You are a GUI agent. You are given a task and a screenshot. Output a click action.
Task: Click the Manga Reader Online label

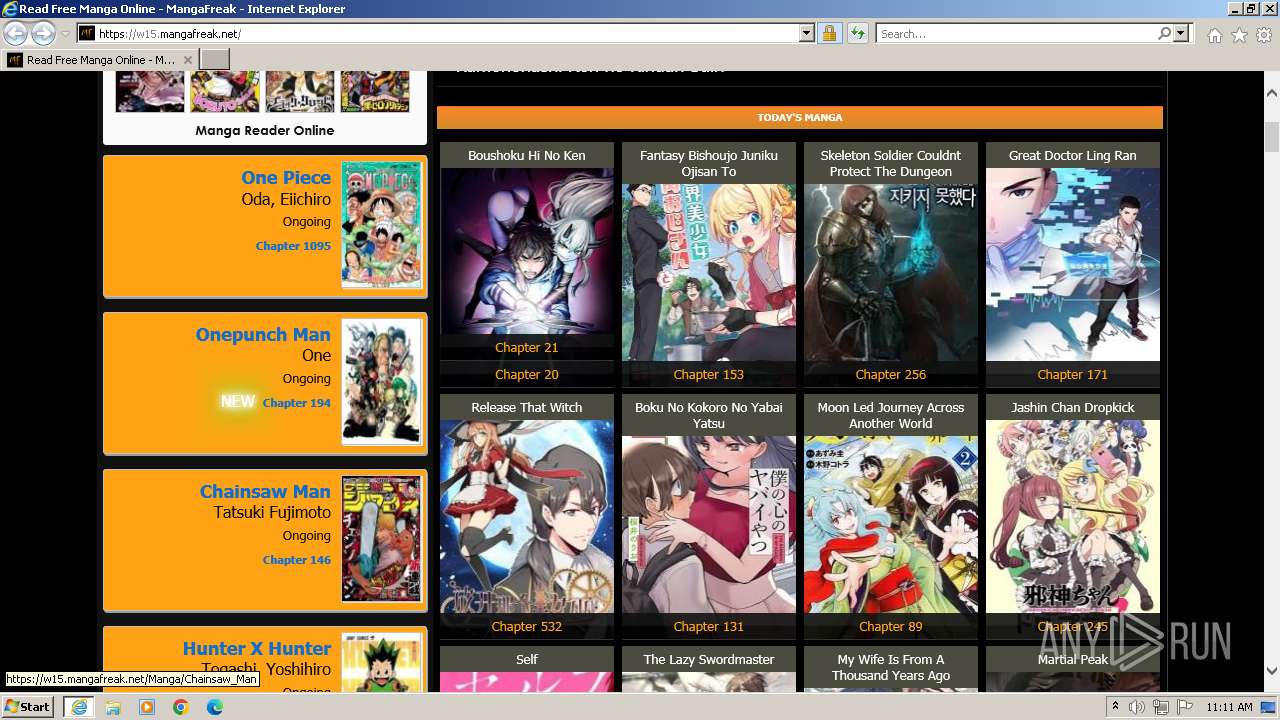265,131
